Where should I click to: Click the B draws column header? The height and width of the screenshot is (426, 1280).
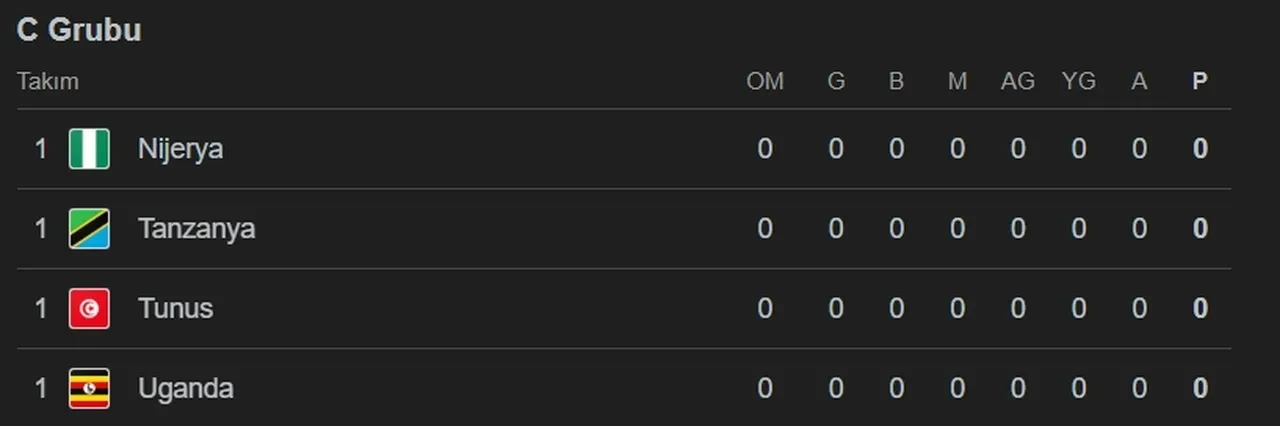(x=896, y=82)
